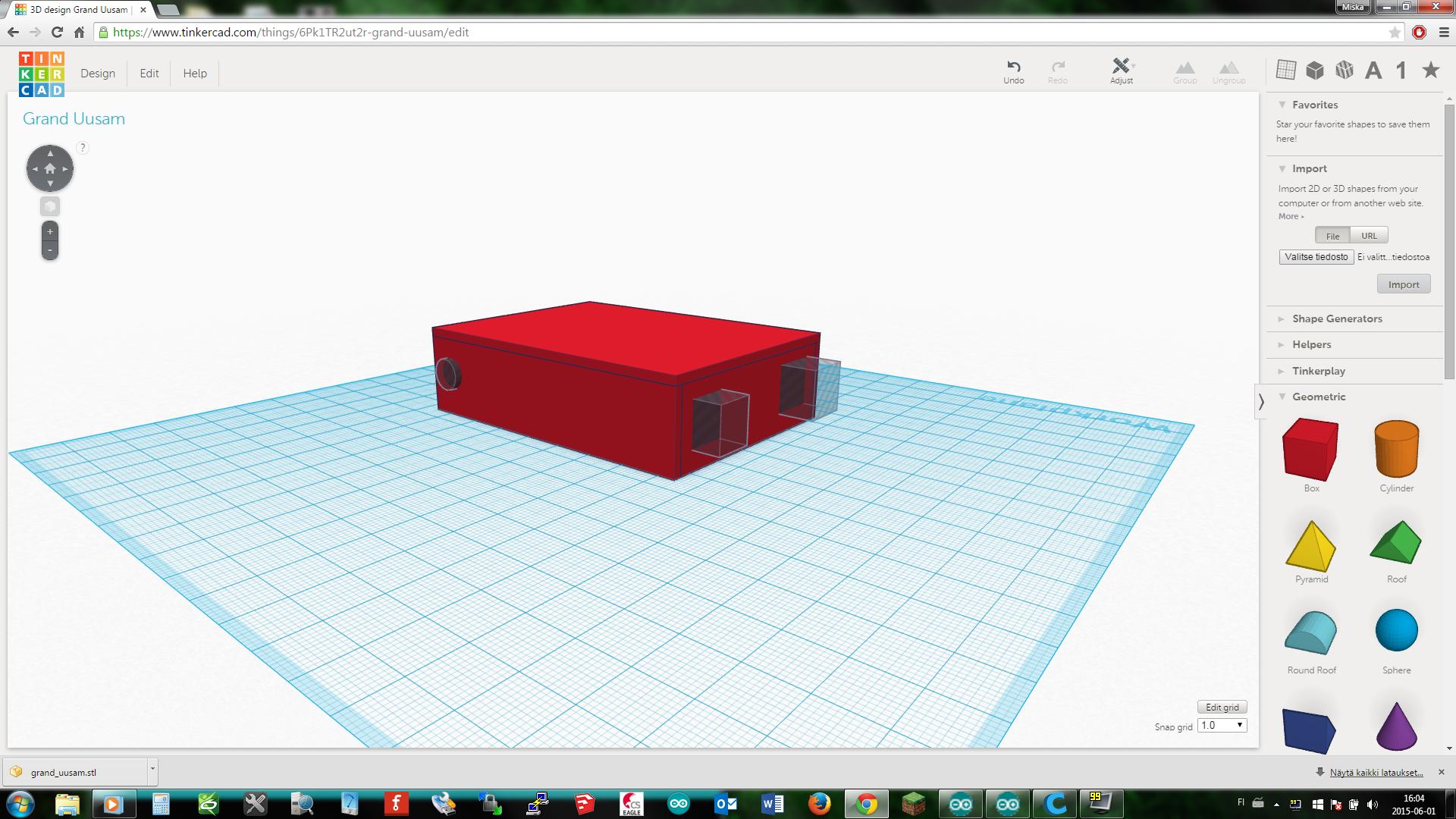This screenshot has height=819, width=1456.
Task: Click the zoom in plus button
Action: pos(50,231)
